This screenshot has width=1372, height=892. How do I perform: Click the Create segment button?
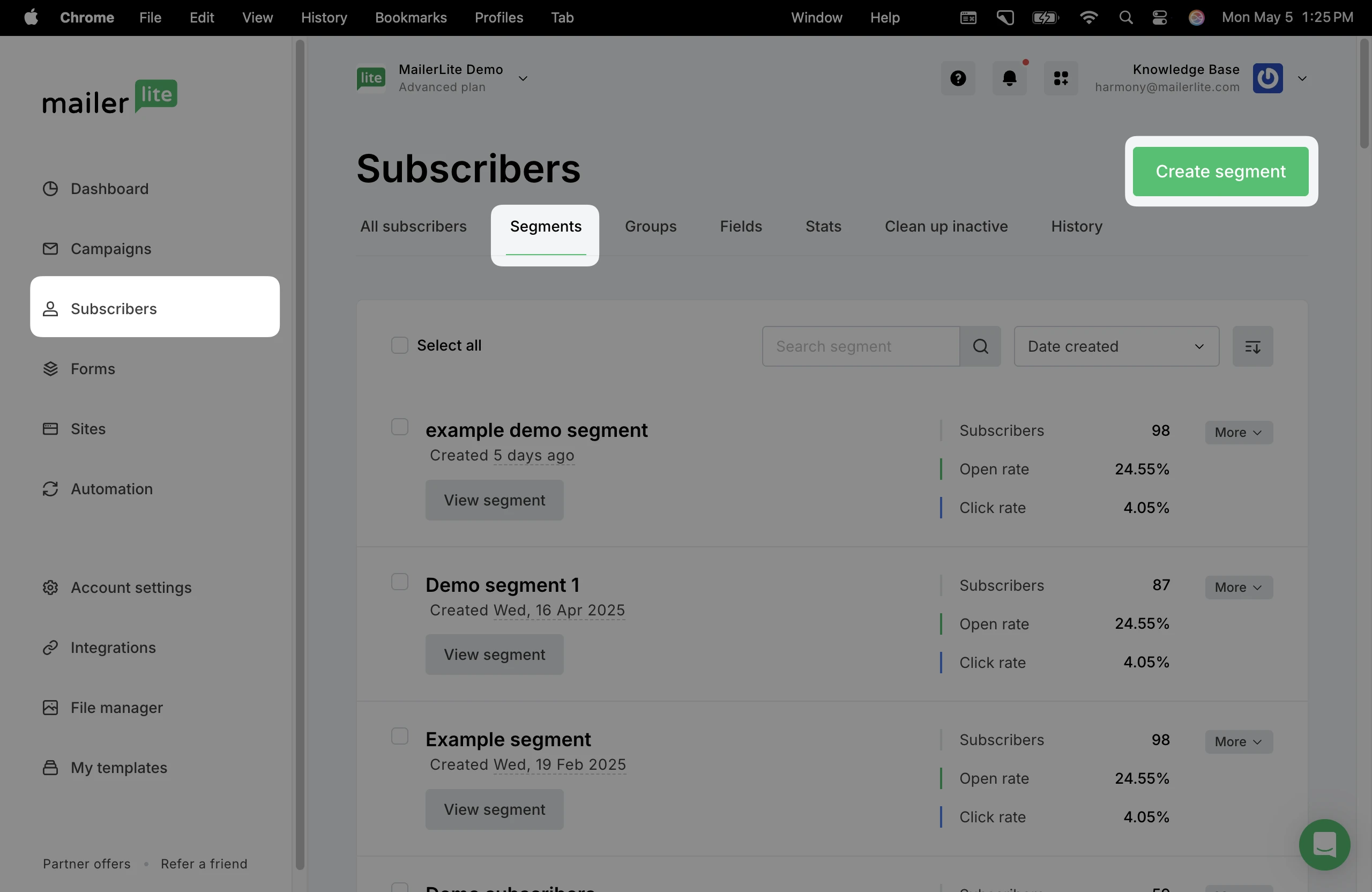point(1220,172)
